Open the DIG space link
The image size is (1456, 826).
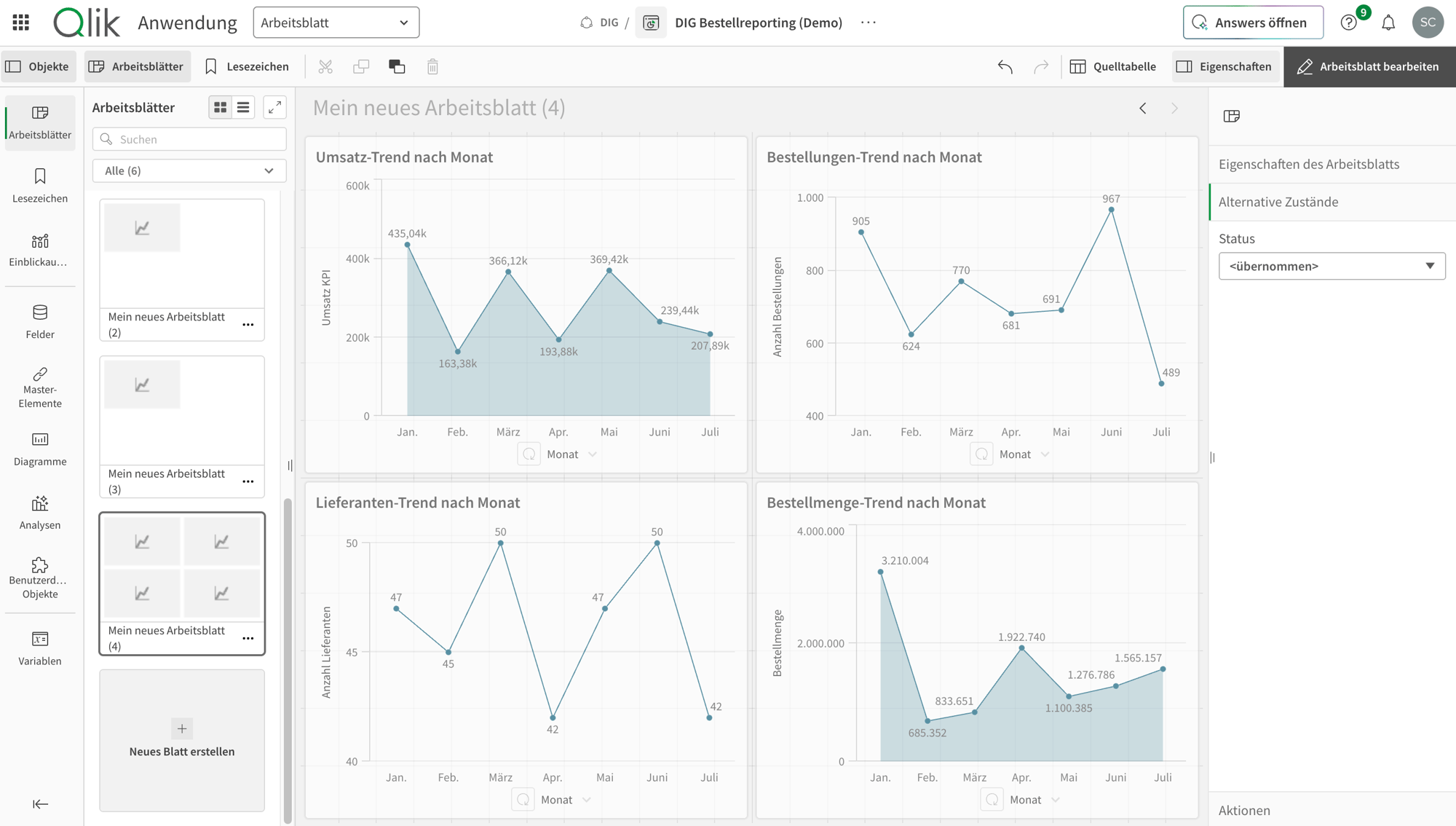tap(600, 23)
